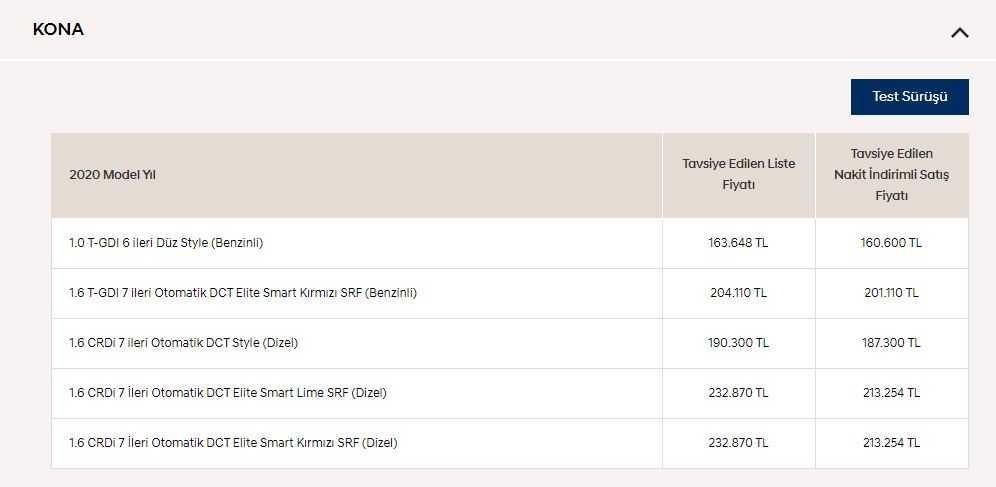Click the 163.648 TL list price

coord(738,243)
